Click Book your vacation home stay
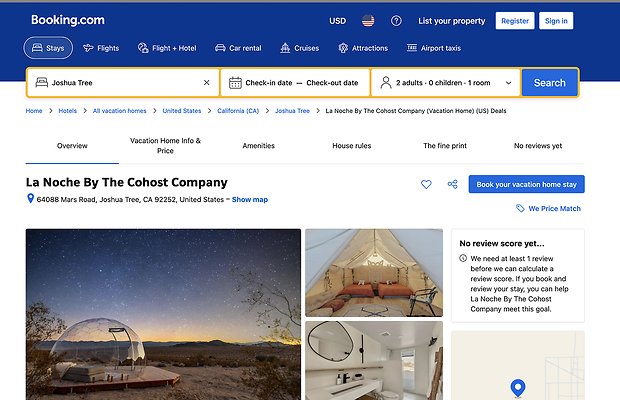Viewport: 620px width, 400px height. 526,184
